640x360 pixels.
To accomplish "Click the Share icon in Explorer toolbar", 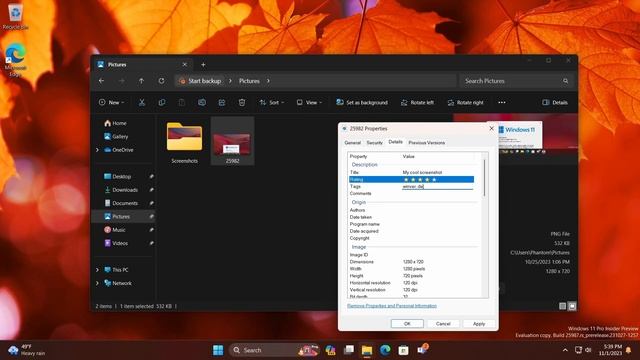I will 222,102.
